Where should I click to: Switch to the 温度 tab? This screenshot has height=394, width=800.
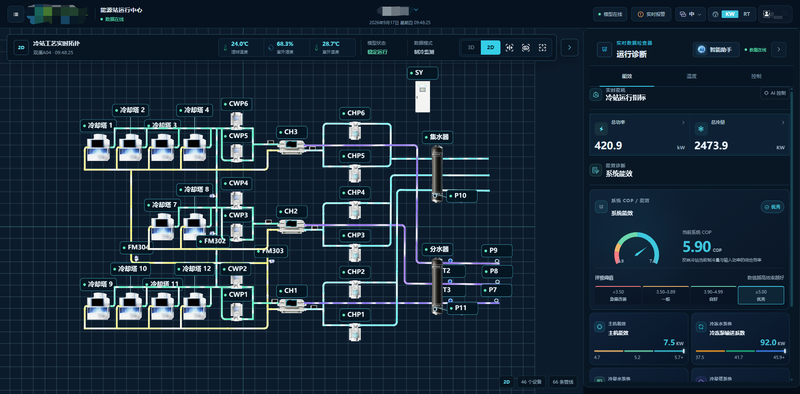coord(691,76)
